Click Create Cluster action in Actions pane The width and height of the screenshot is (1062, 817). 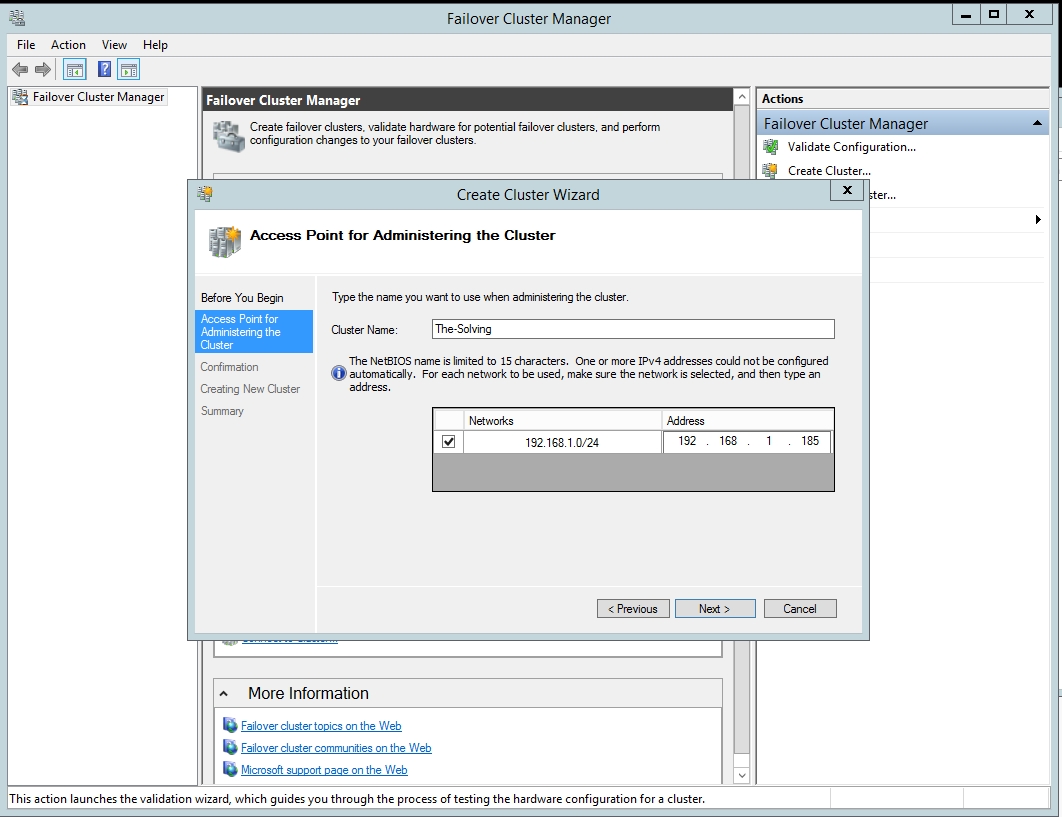tap(829, 171)
